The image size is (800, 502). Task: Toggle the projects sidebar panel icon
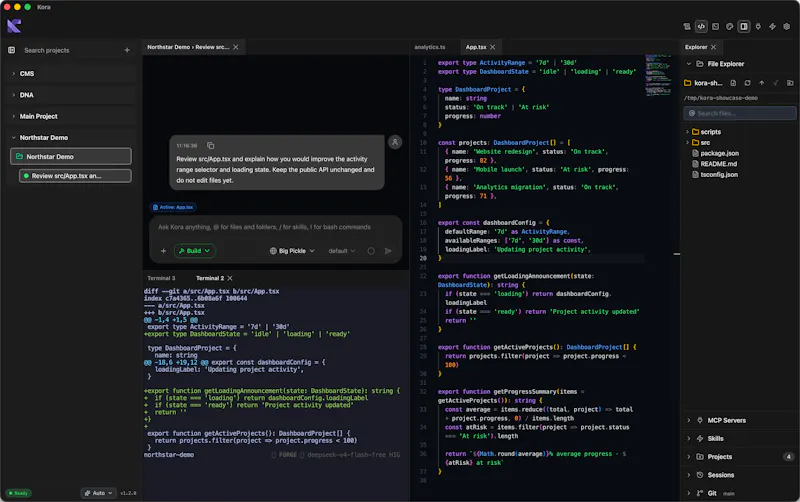click(11, 50)
